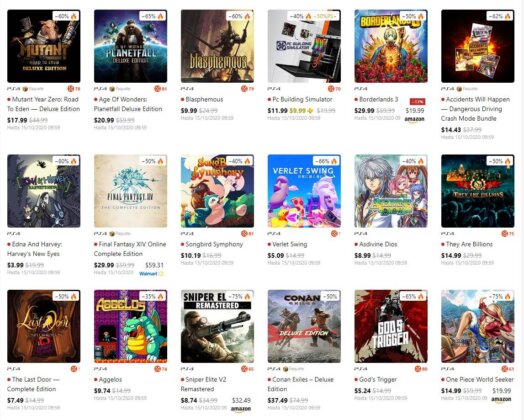Screen dimensions: 524x420
Task: Open Edna And Harvey: Harvey's New Eyes link
Action: pos(34,249)
